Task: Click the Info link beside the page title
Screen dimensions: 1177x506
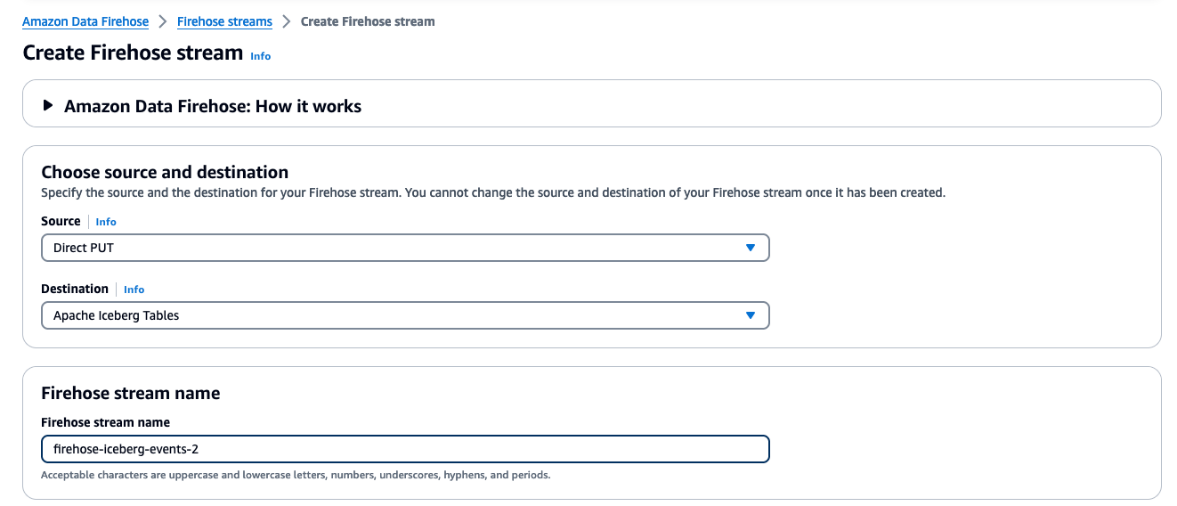Action: coord(260,56)
